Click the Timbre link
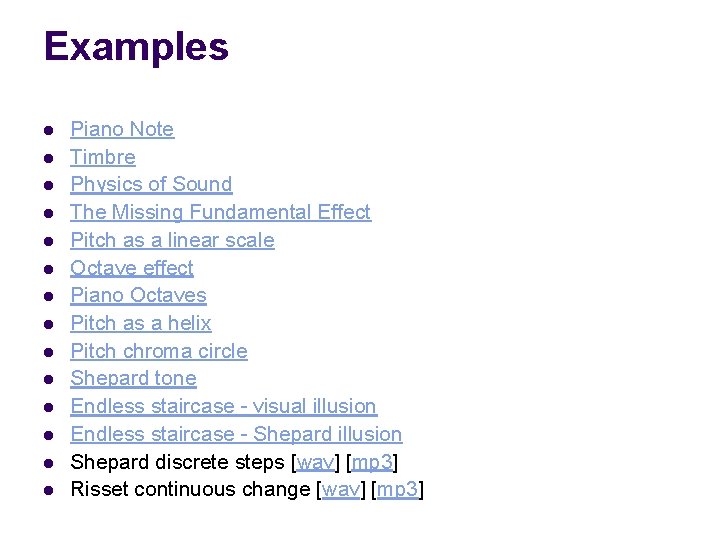 click(103, 157)
